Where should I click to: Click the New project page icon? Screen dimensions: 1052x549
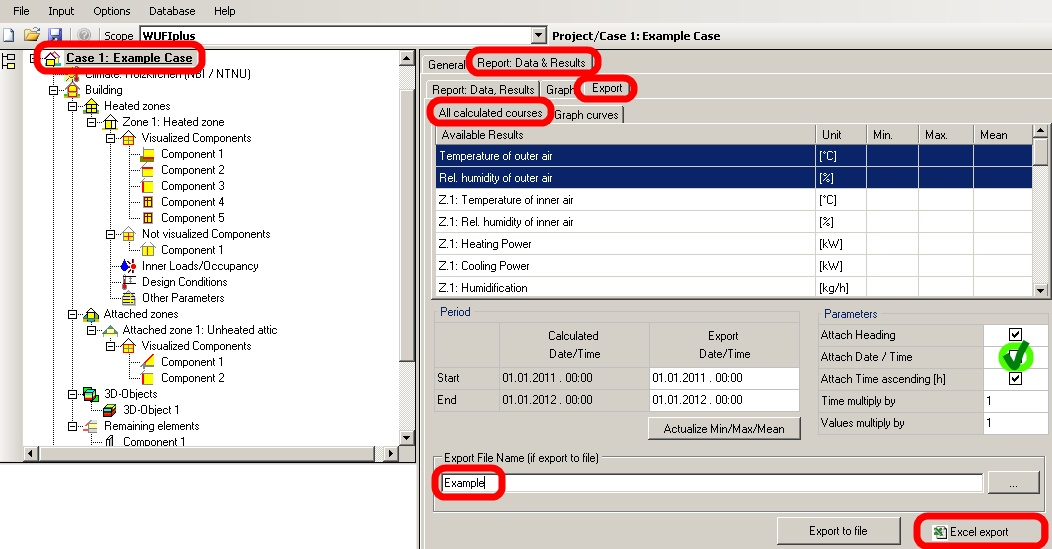[8, 35]
